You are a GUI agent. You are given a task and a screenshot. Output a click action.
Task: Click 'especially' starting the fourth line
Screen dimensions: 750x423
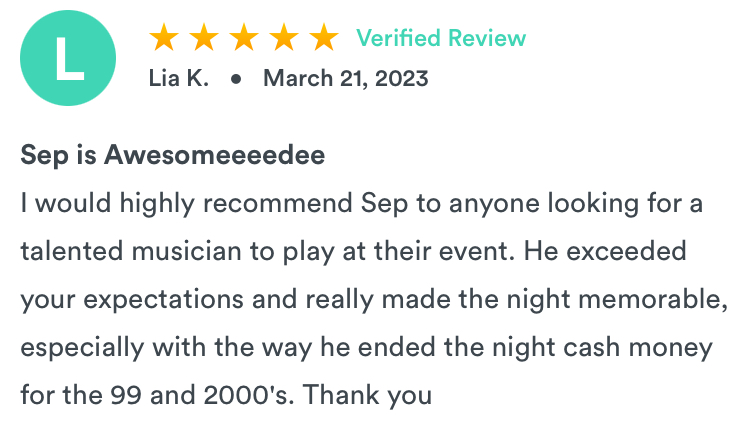82,348
